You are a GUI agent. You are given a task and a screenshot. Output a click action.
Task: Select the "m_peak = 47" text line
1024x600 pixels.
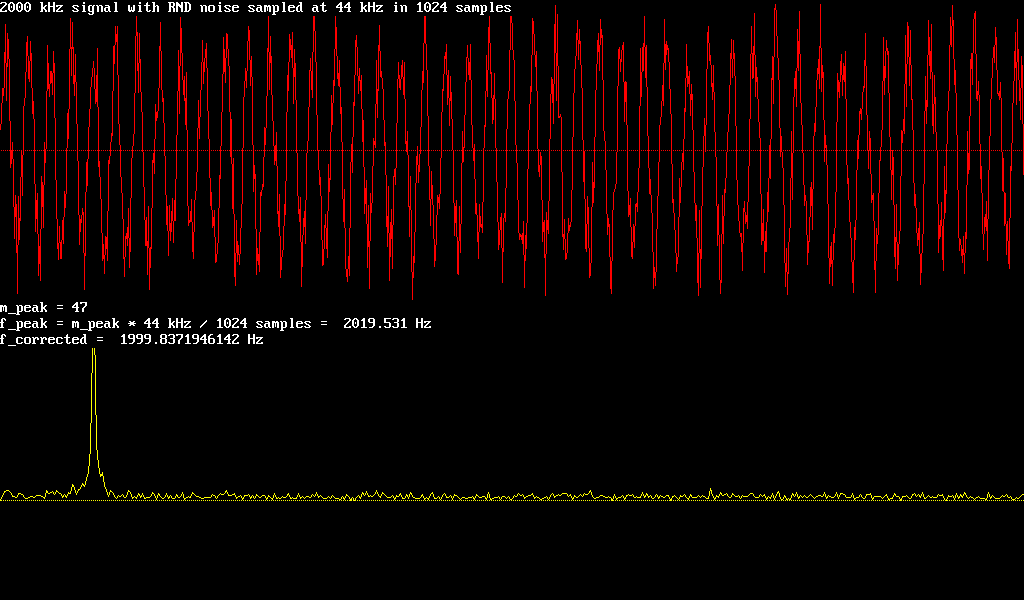pyautogui.click(x=44, y=307)
